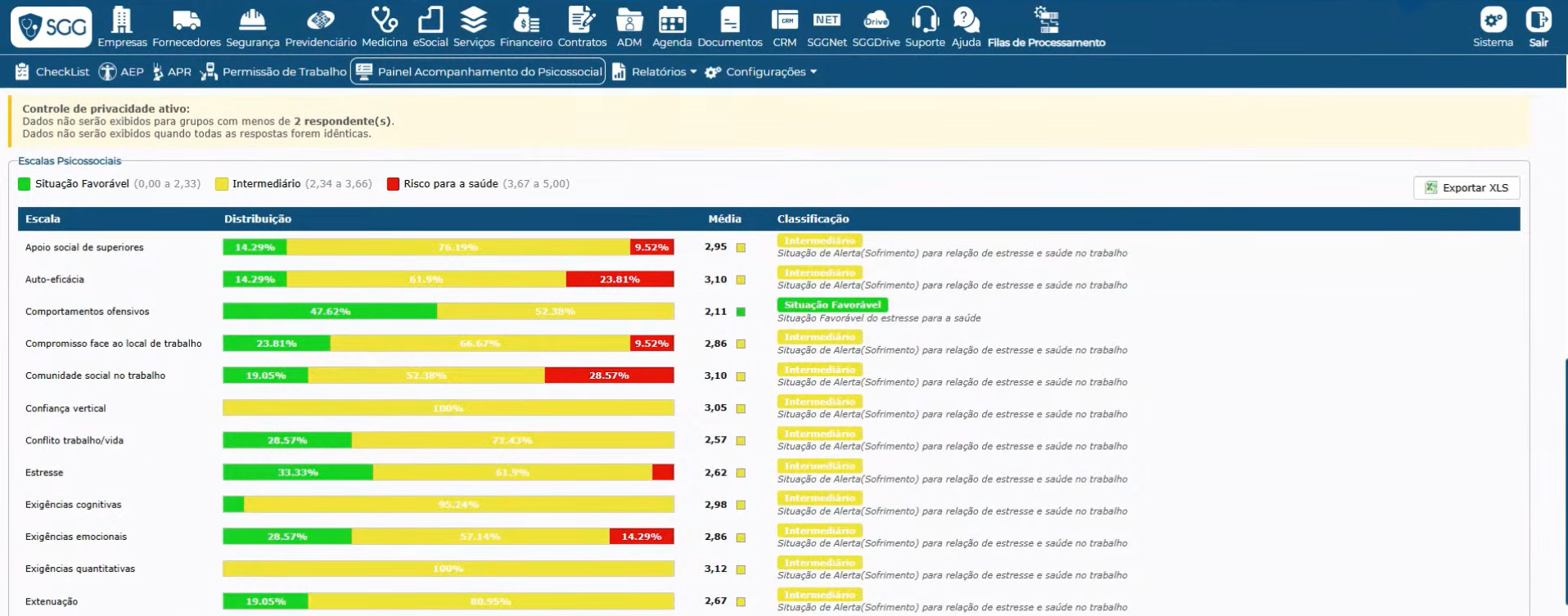Click the Confiança vertical row label

click(65, 408)
